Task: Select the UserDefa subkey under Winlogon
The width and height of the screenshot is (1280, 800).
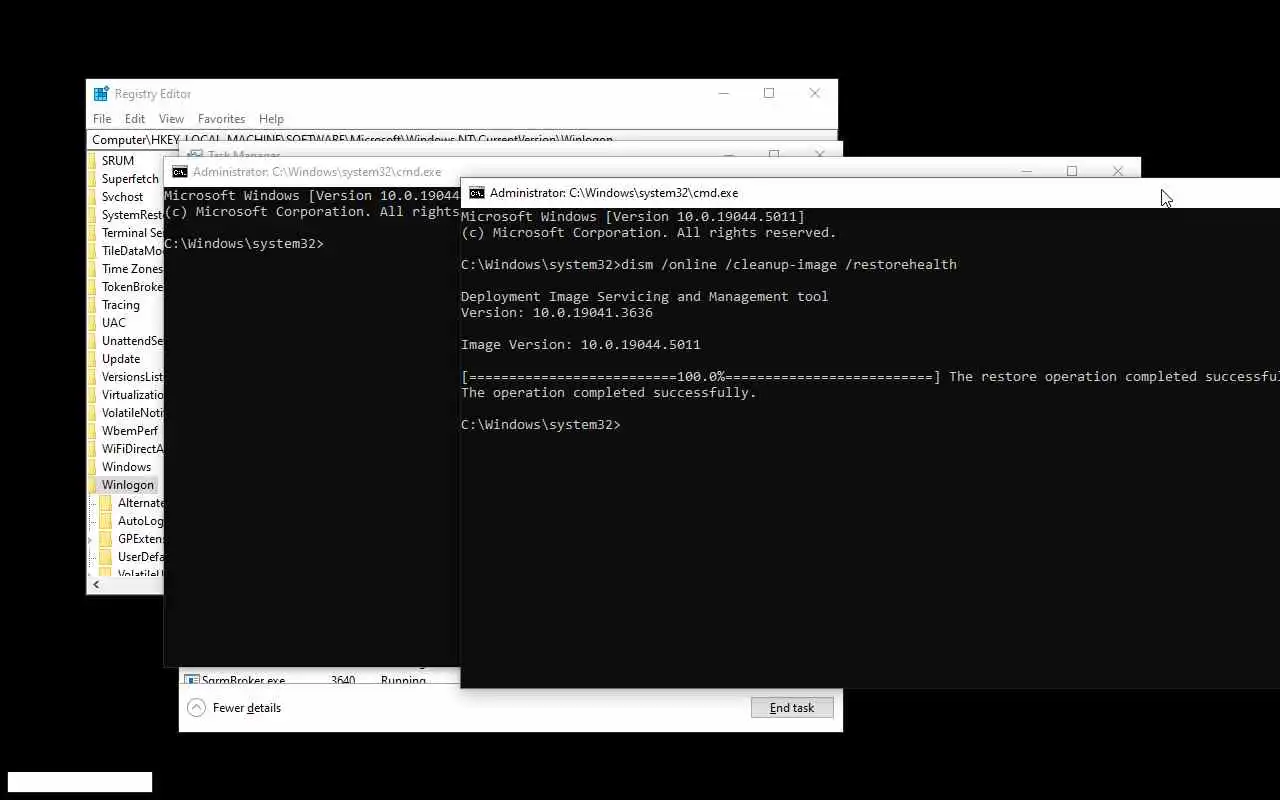Action: click(140, 557)
